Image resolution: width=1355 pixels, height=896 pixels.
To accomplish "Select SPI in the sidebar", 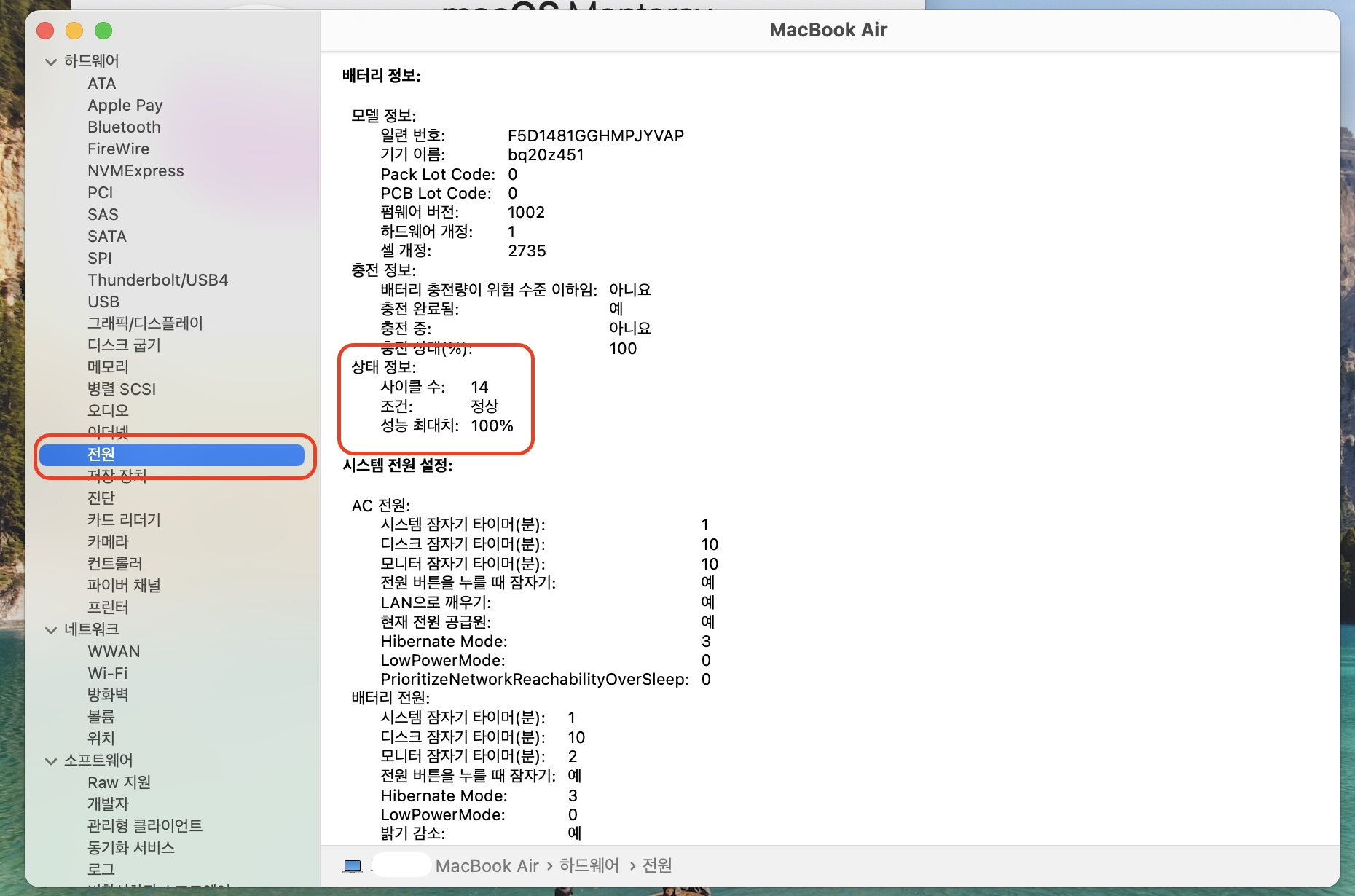I will (x=100, y=258).
